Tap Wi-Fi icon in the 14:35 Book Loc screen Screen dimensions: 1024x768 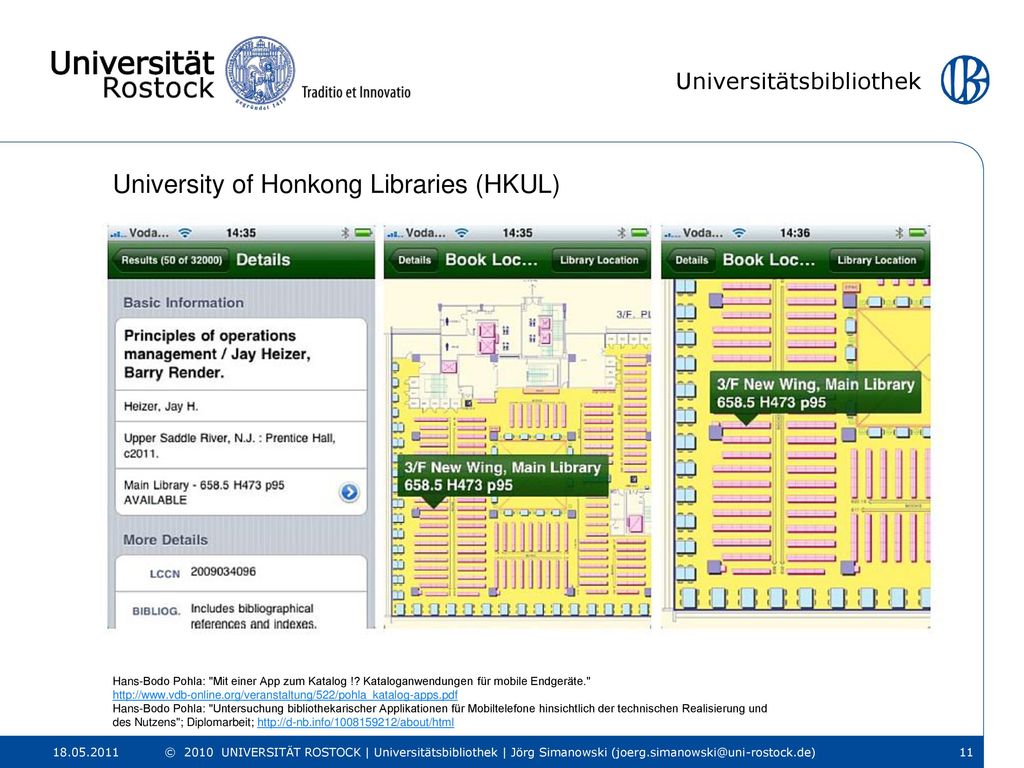(x=462, y=232)
